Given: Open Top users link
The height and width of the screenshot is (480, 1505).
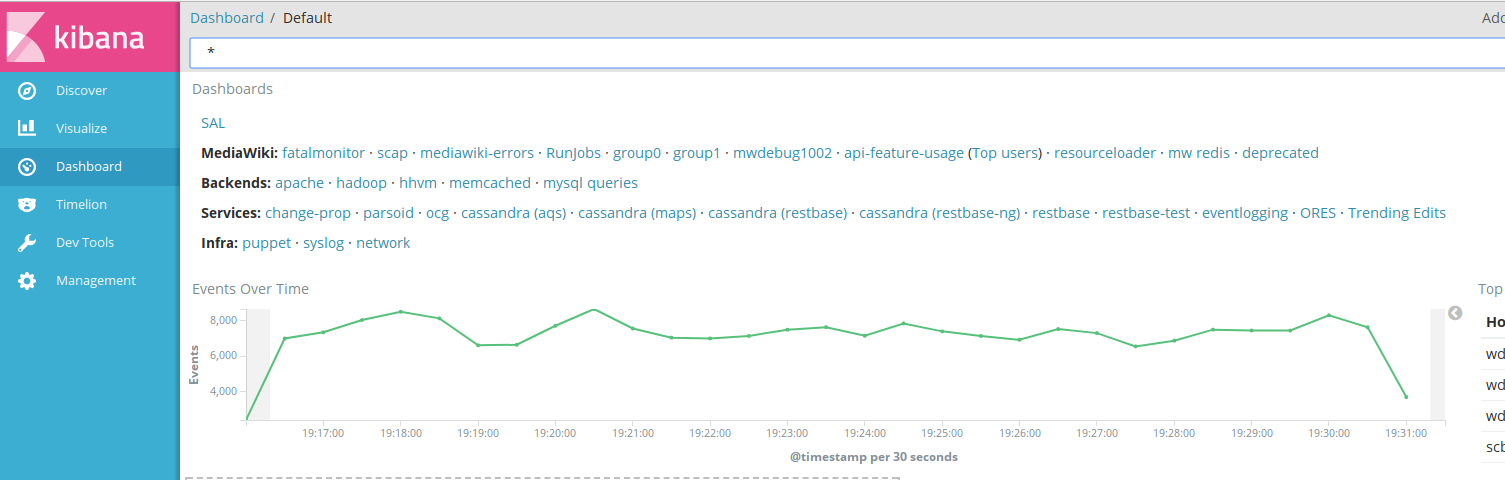Looking at the screenshot, I should [x=1006, y=153].
